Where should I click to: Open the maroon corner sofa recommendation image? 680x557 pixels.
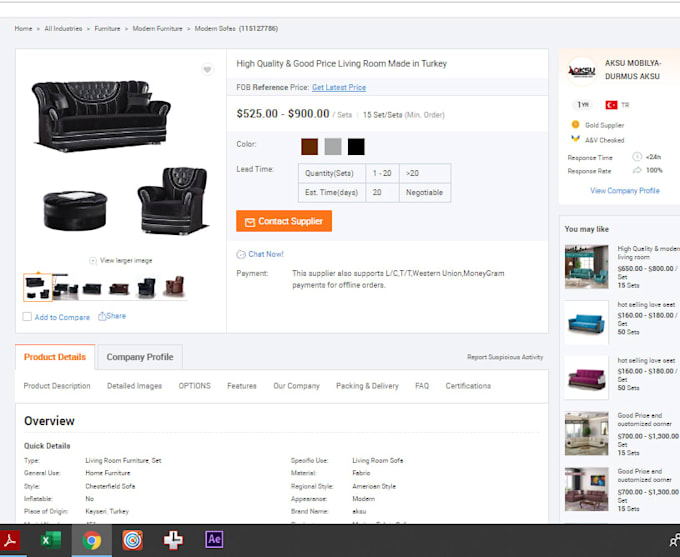coord(586,489)
